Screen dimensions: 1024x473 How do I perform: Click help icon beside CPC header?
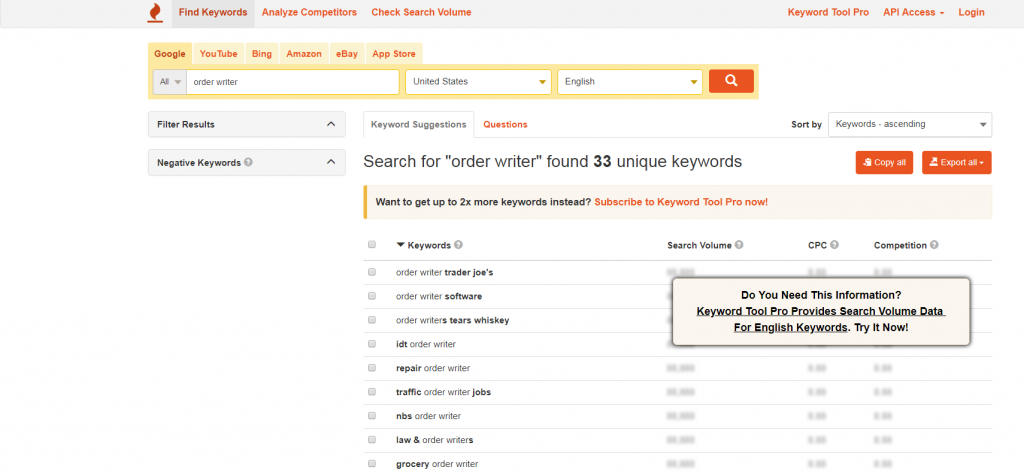point(835,245)
